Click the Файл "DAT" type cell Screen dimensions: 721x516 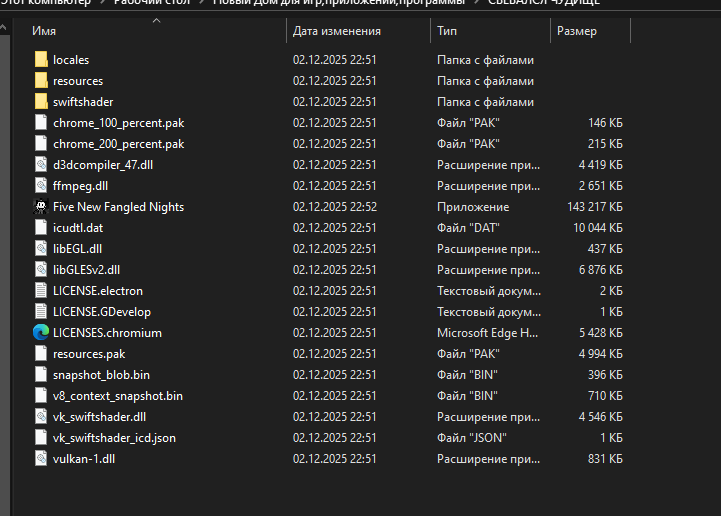(x=468, y=228)
